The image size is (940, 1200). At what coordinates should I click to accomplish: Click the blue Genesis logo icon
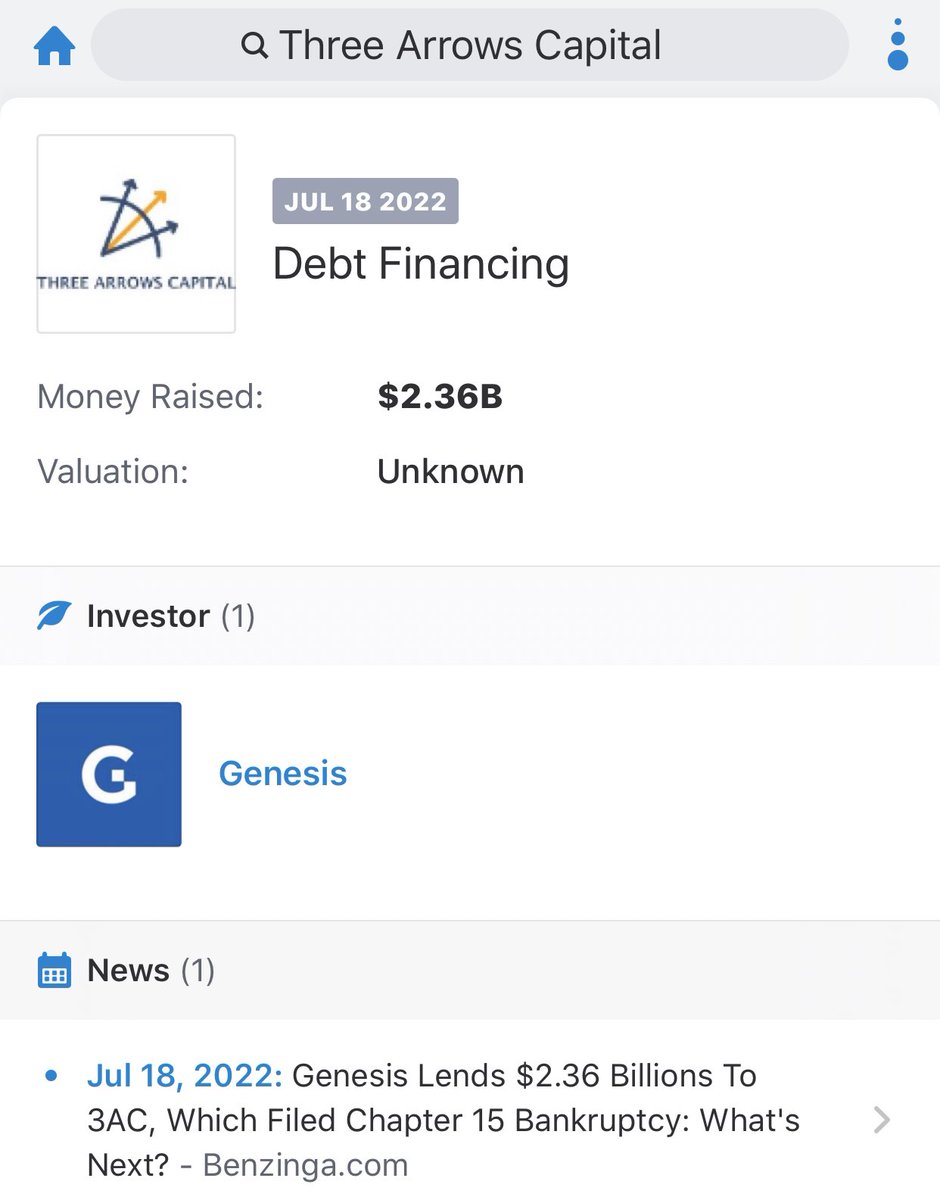(109, 774)
